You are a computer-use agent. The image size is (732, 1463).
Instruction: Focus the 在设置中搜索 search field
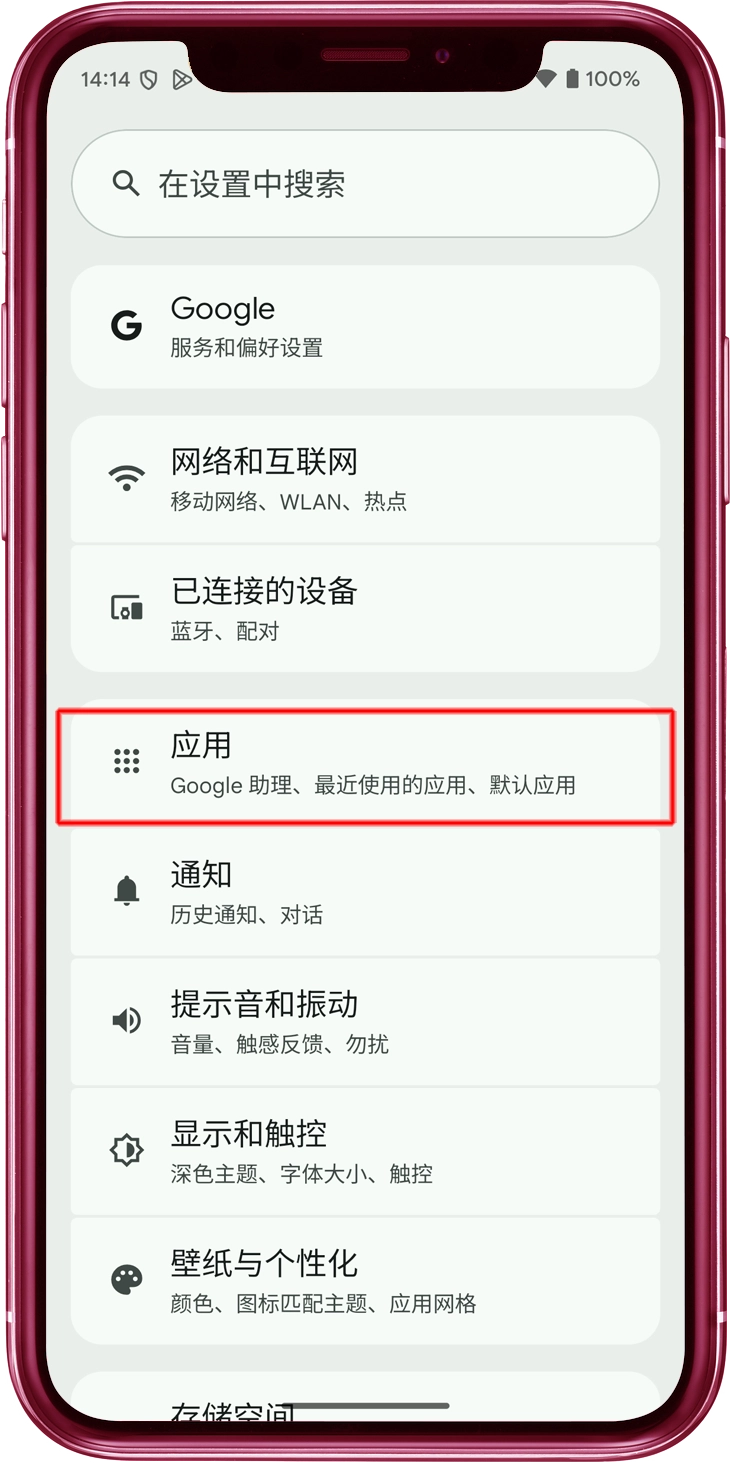click(365, 184)
